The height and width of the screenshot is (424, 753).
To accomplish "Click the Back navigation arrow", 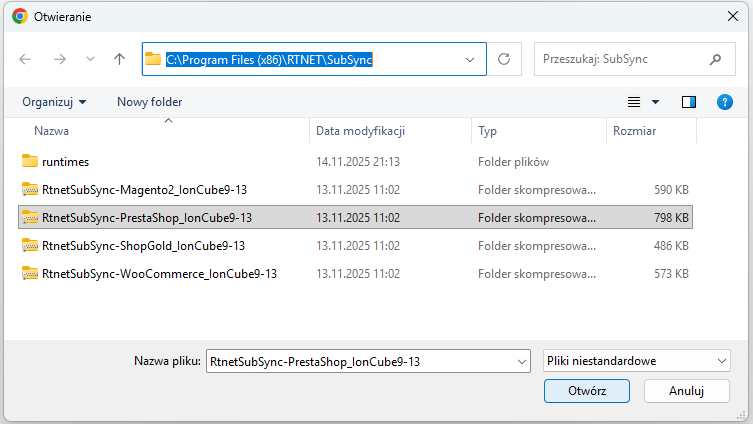I will point(25,59).
